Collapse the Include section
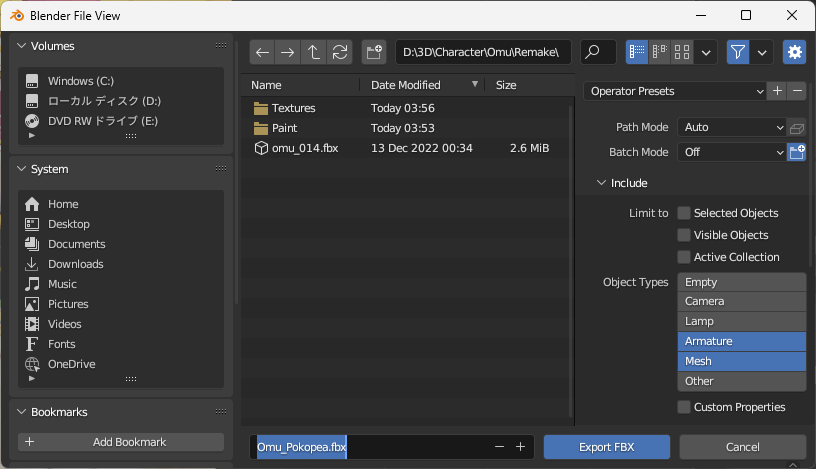The image size is (816, 469). tap(602, 183)
